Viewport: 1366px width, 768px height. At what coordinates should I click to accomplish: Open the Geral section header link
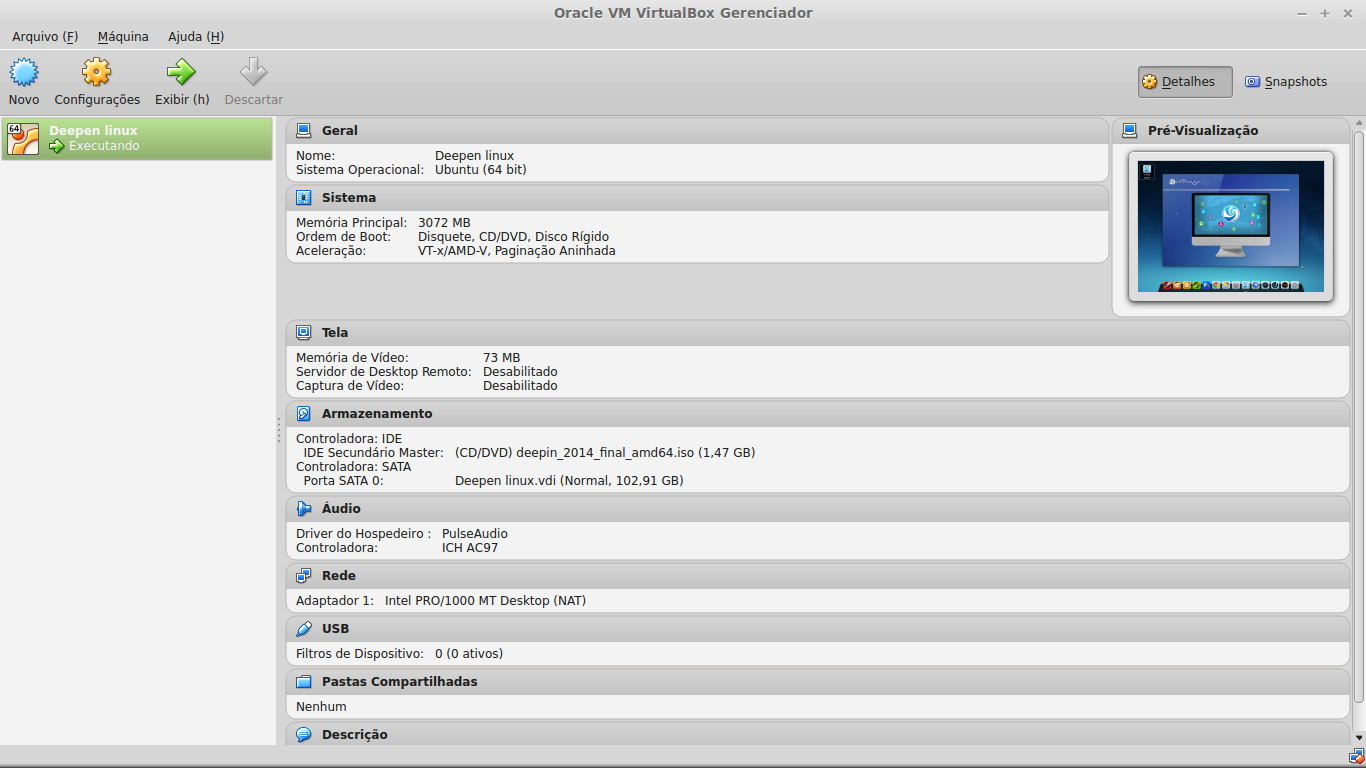[x=340, y=131]
